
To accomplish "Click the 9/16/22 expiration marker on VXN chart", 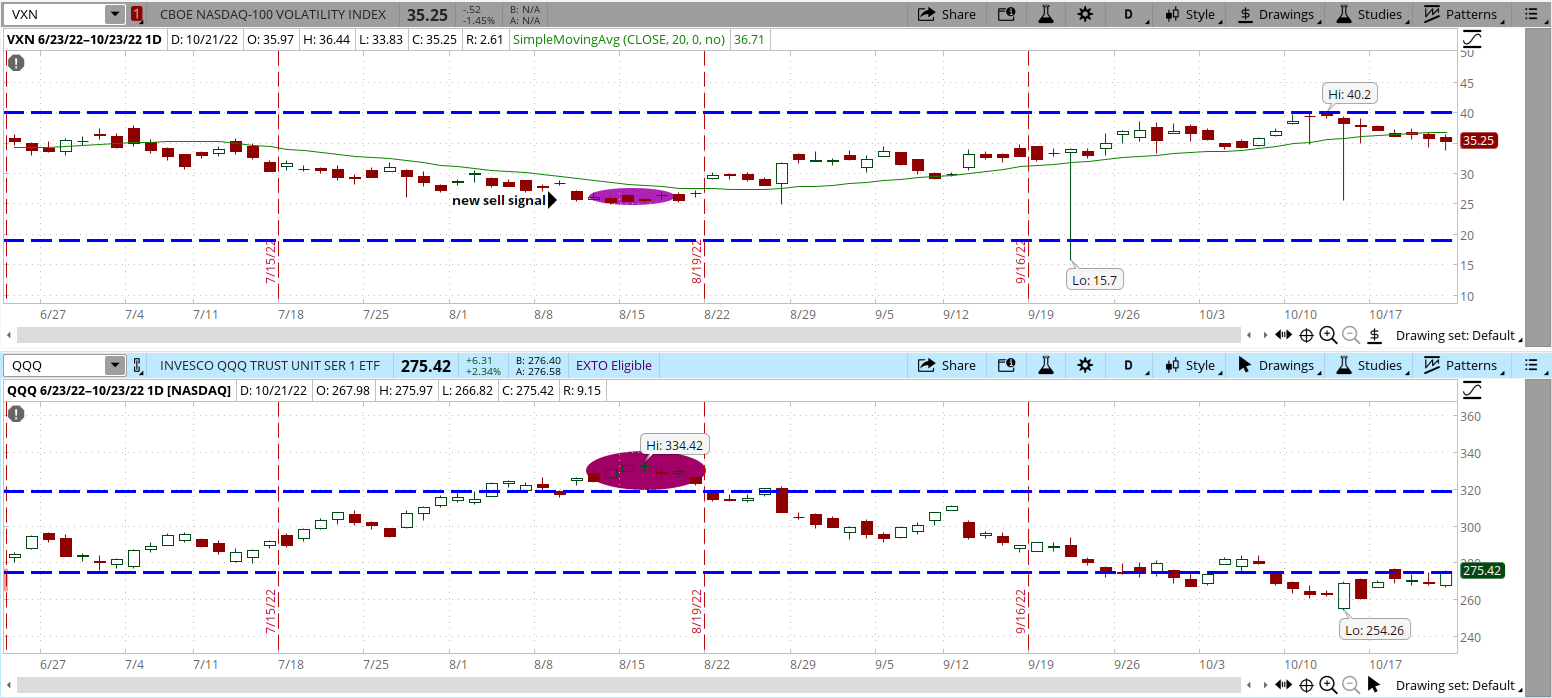I will point(1021,263).
